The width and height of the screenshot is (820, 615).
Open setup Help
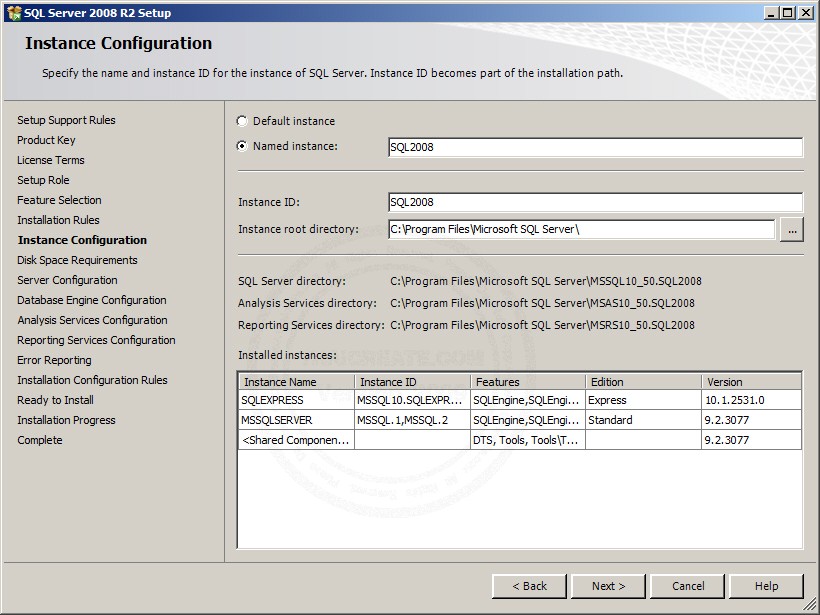click(766, 586)
